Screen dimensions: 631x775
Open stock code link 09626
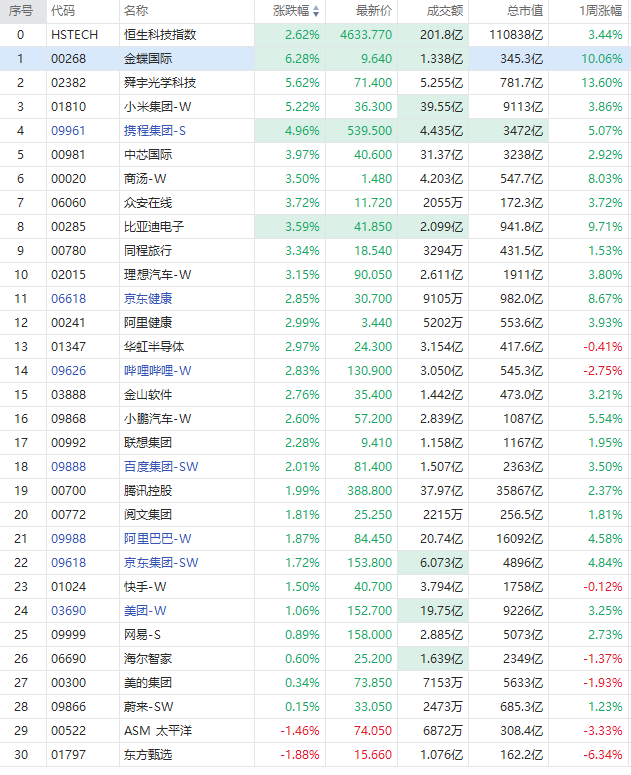[x=68, y=371]
